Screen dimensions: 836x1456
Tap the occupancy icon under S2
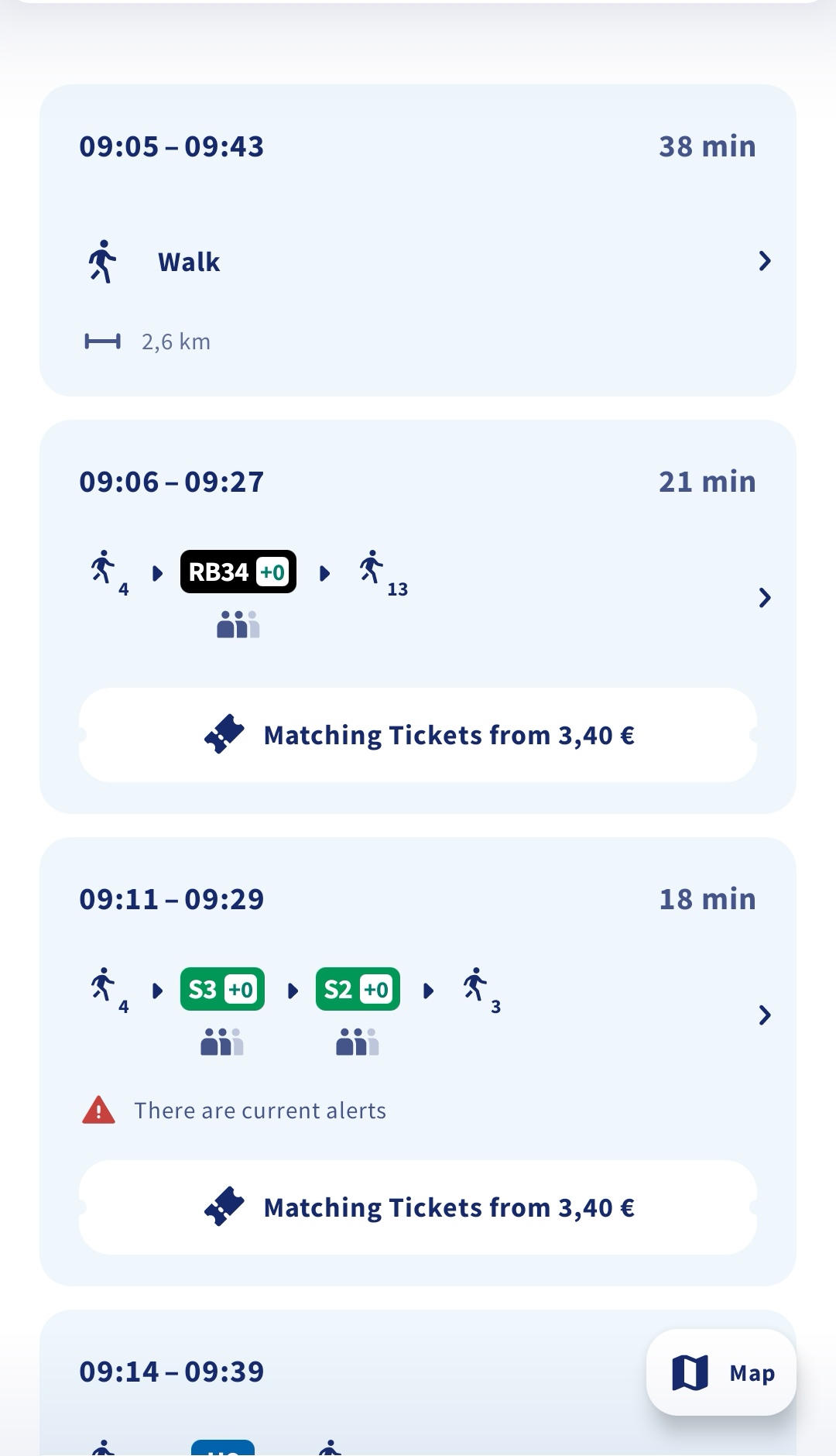tap(358, 1042)
